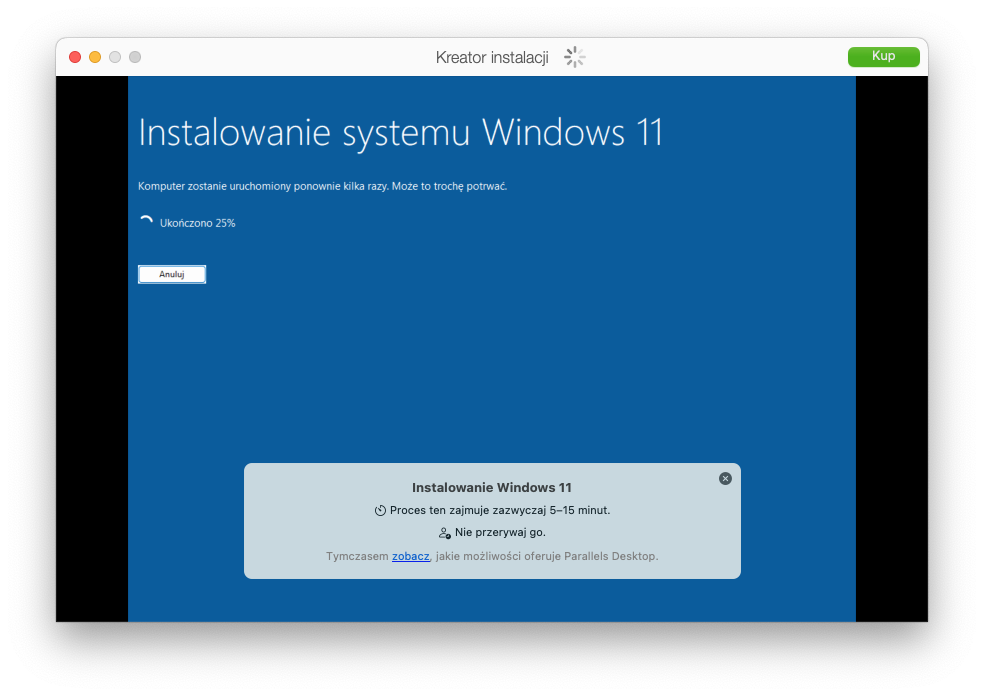
Task: Click the Komputer zostanie uruchomiony ponownie message
Action: [322, 186]
